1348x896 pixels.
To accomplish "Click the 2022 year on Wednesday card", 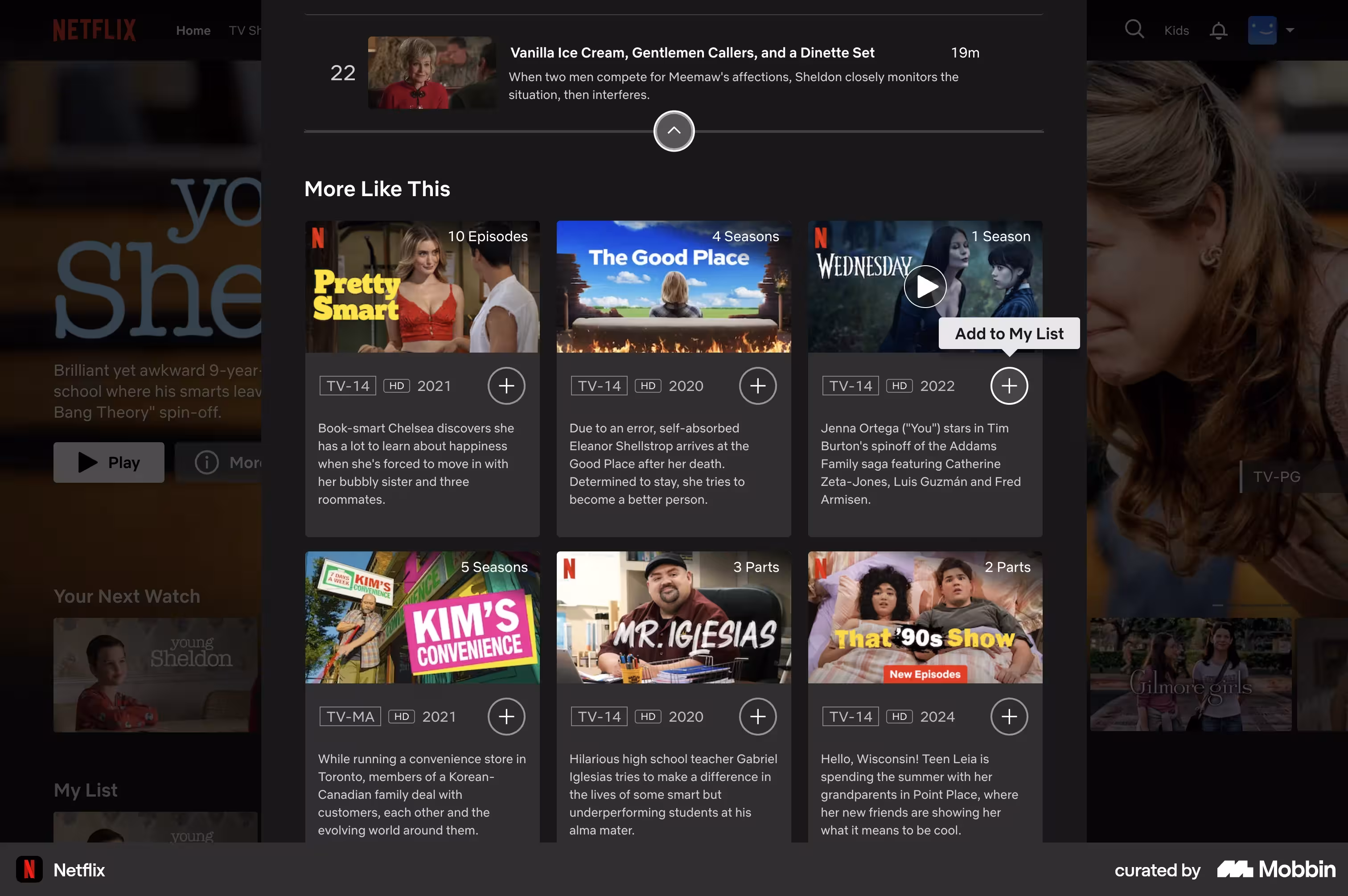I will point(937,386).
